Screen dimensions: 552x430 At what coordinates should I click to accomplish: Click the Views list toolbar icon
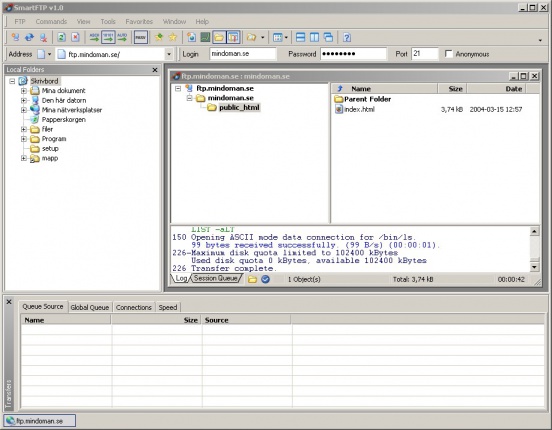click(278, 37)
